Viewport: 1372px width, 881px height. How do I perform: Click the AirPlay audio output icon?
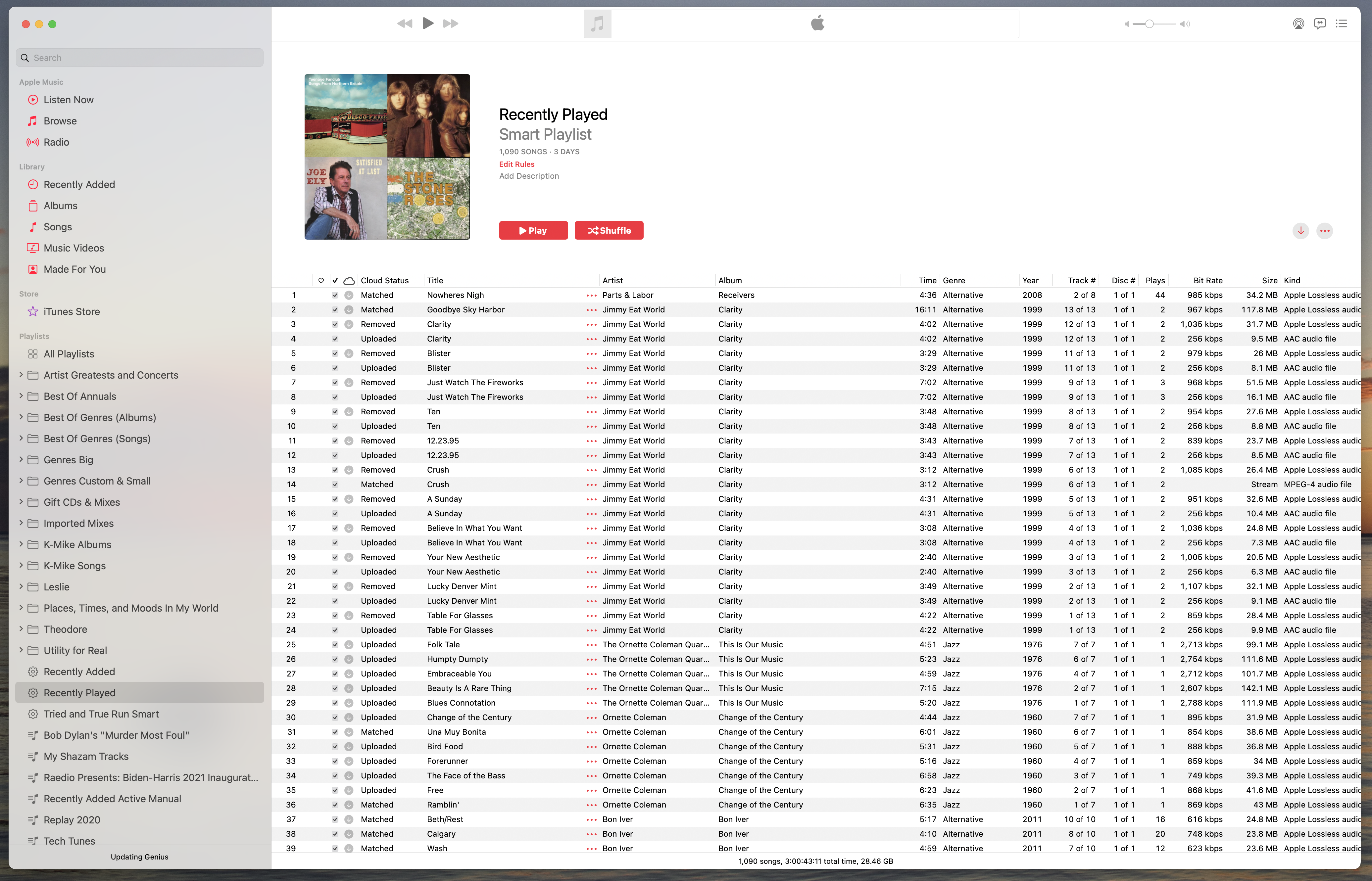[x=1298, y=23]
